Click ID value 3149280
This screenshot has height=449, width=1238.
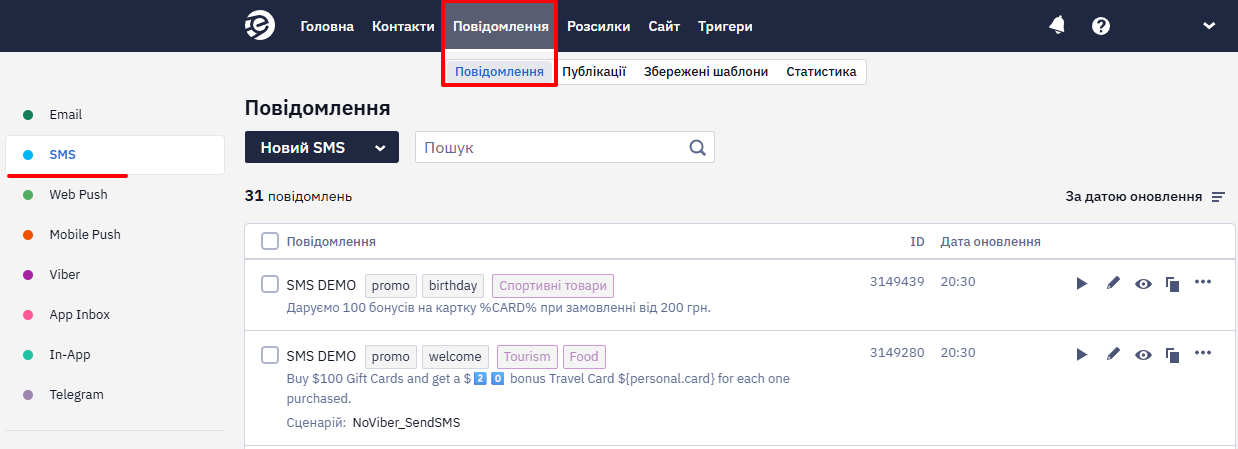pos(897,352)
